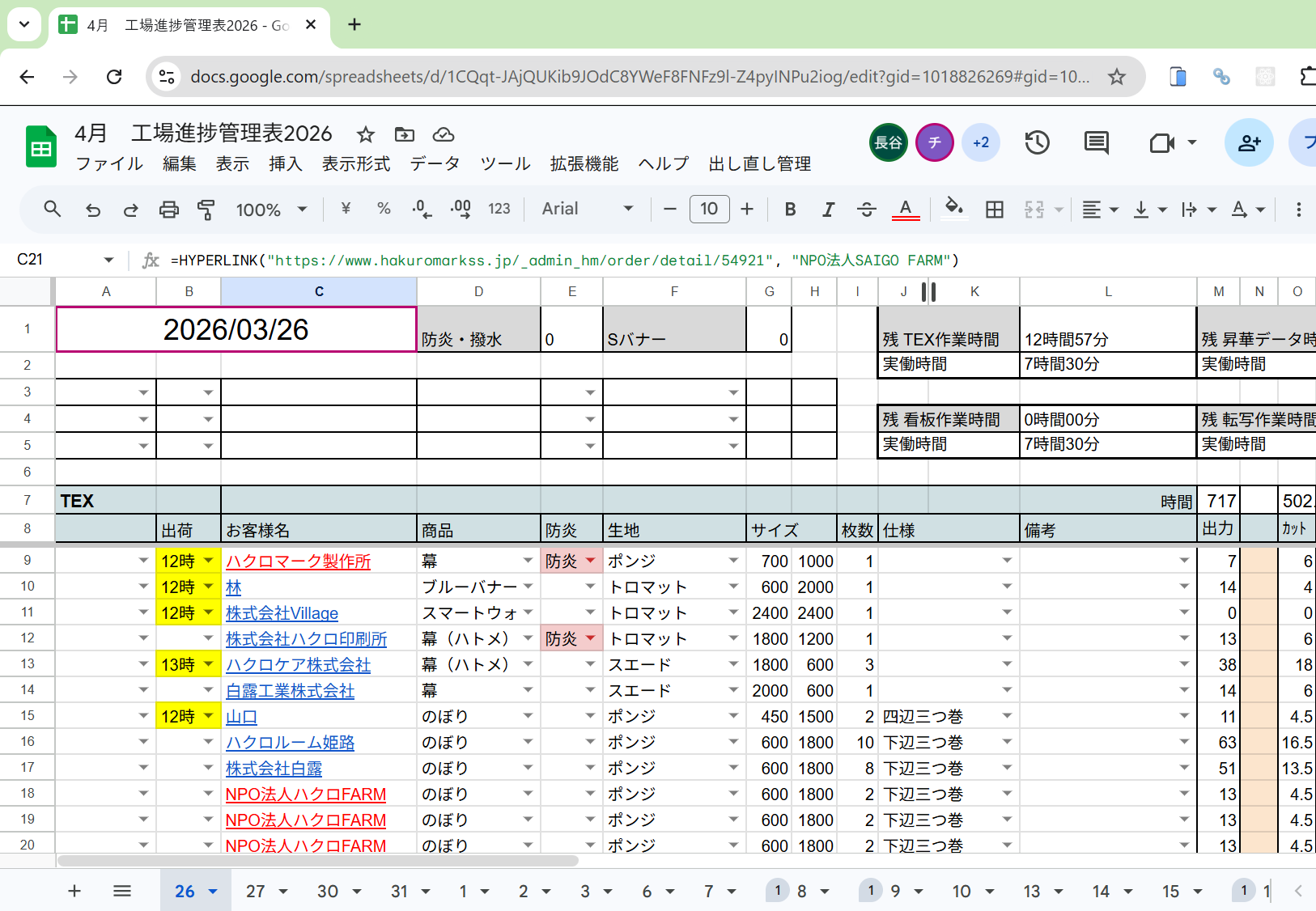Image resolution: width=1316 pixels, height=911 pixels.
Task: Open more toolbar options three dots
Action: [x=1298, y=210]
